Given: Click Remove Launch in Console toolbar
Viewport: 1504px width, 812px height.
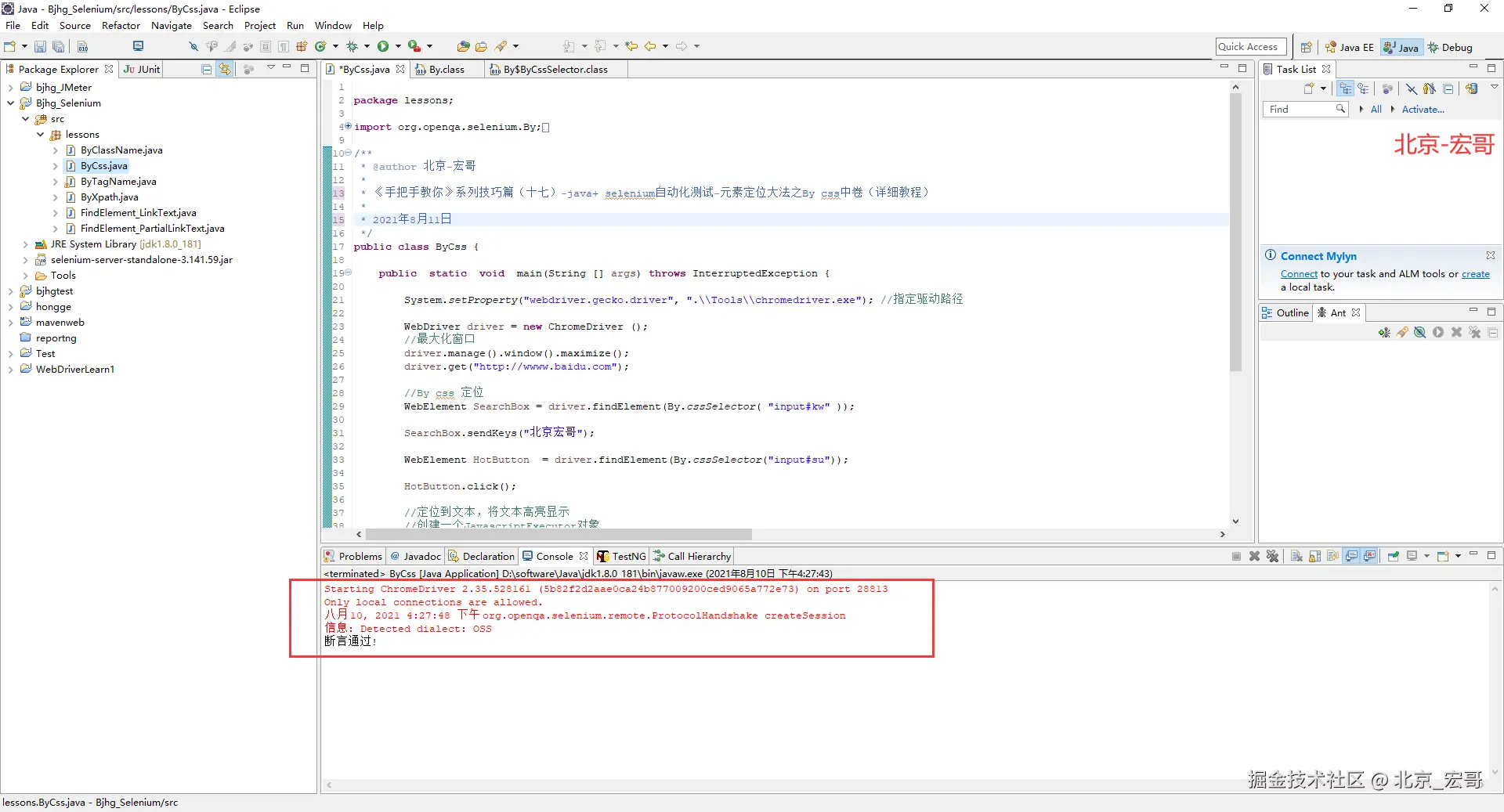Looking at the screenshot, I should click(1254, 556).
